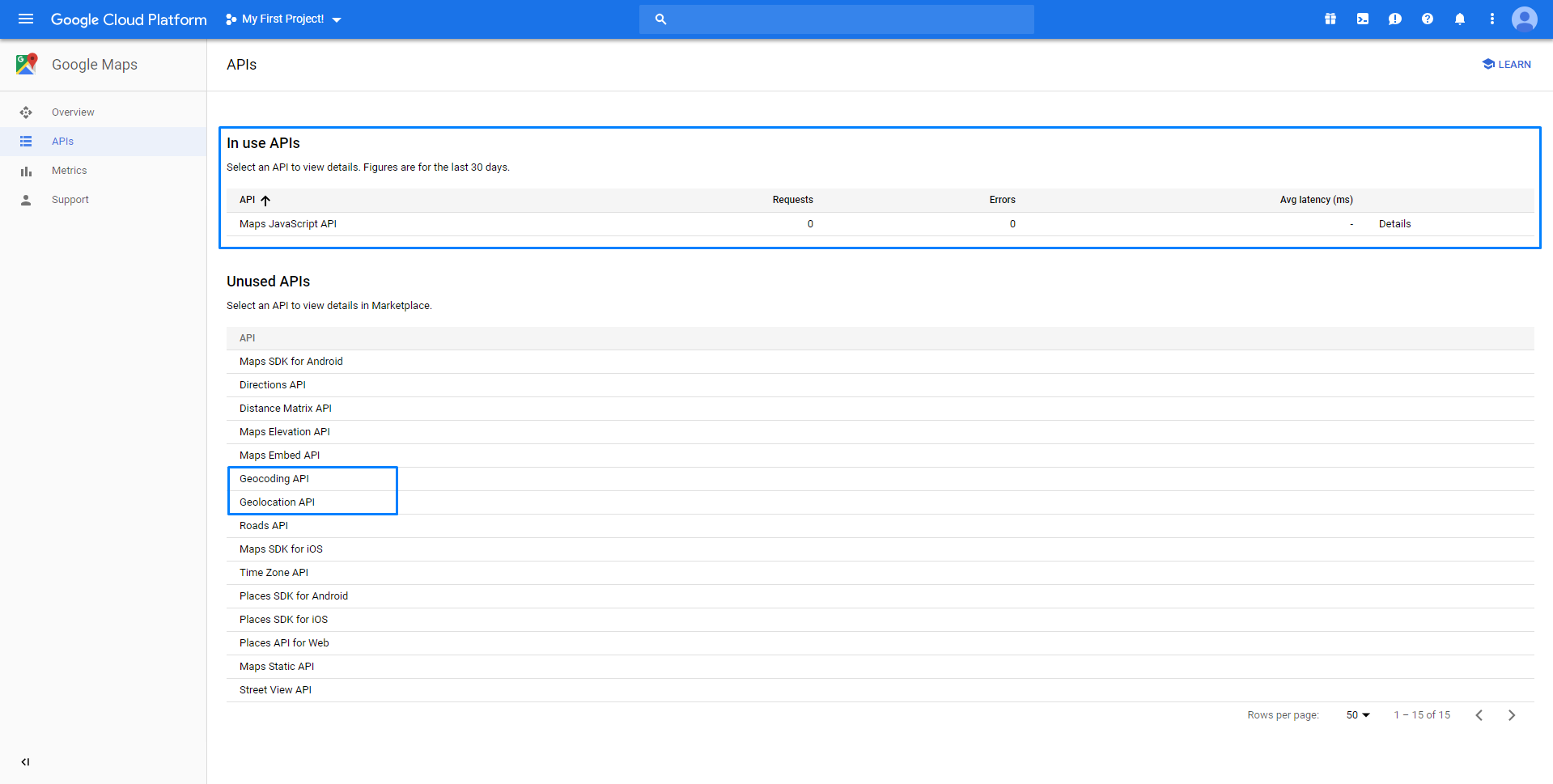Open the LEARN panel
Image resolution: width=1553 pixels, height=784 pixels.
(1507, 65)
